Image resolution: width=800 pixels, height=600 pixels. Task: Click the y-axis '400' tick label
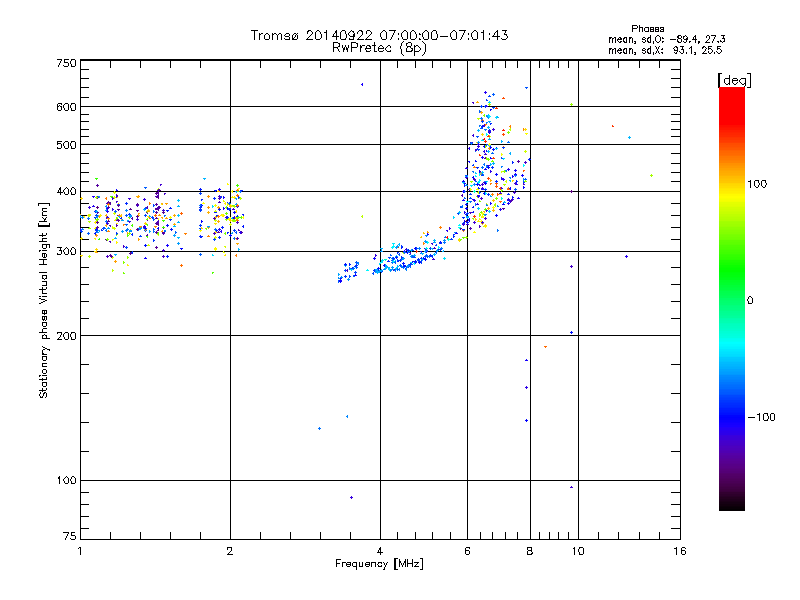(x=66, y=192)
